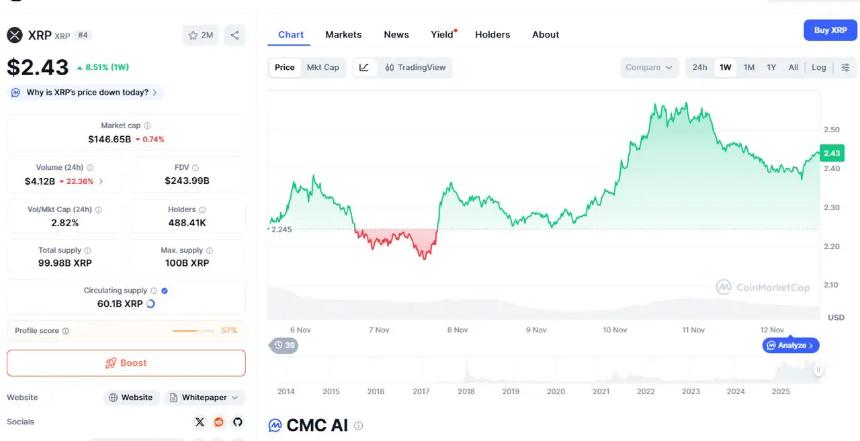Open XRP's X (Twitter) social link
860x441 pixels.
(200, 422)
